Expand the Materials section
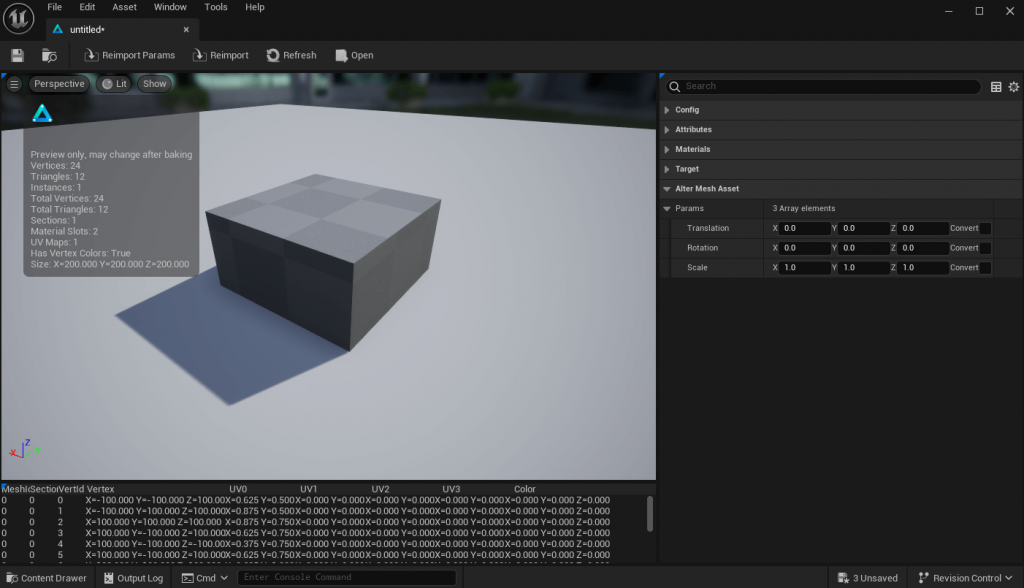The height and width of the screenshot is (588, 1024). (x=691, y=149)
